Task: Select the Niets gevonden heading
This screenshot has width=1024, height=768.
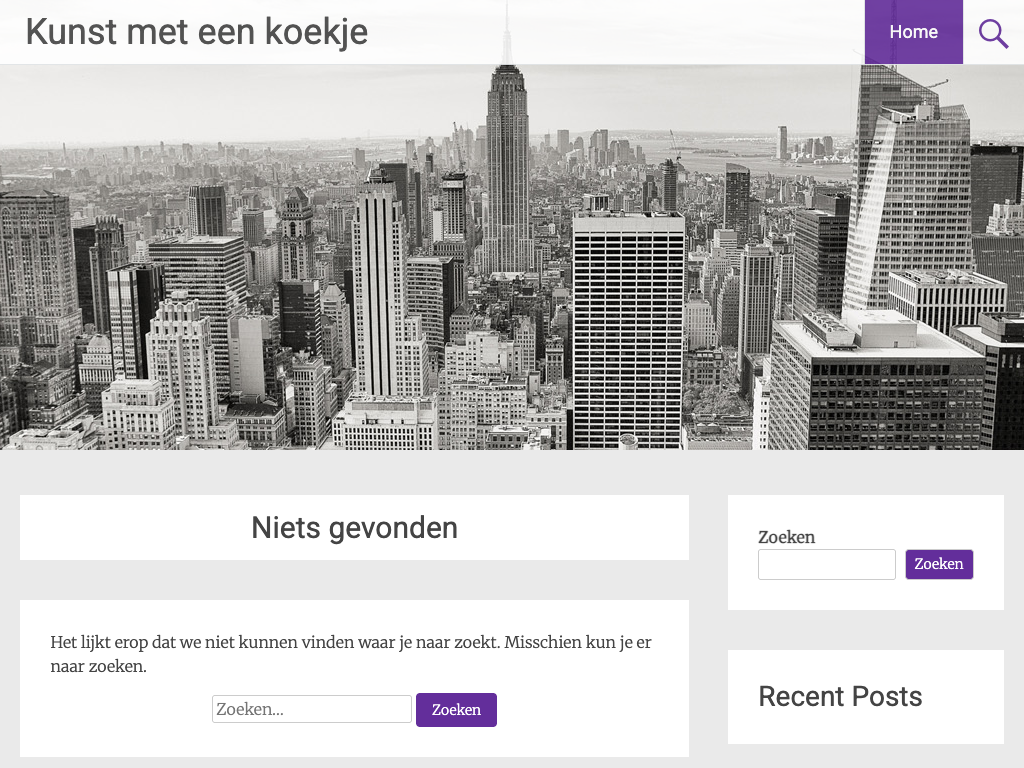Action: click(354, 527)
